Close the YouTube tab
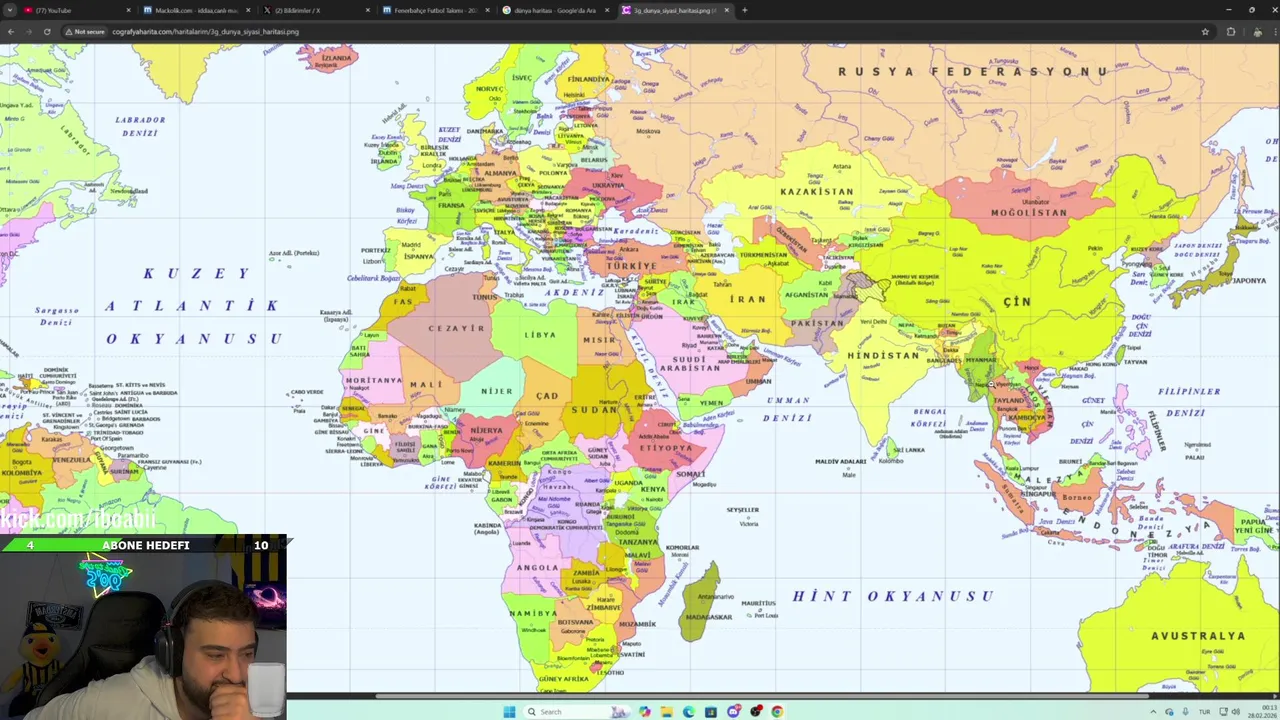Image resolution: width=1280 pixels, height=720 pixels. coord(128,10)
